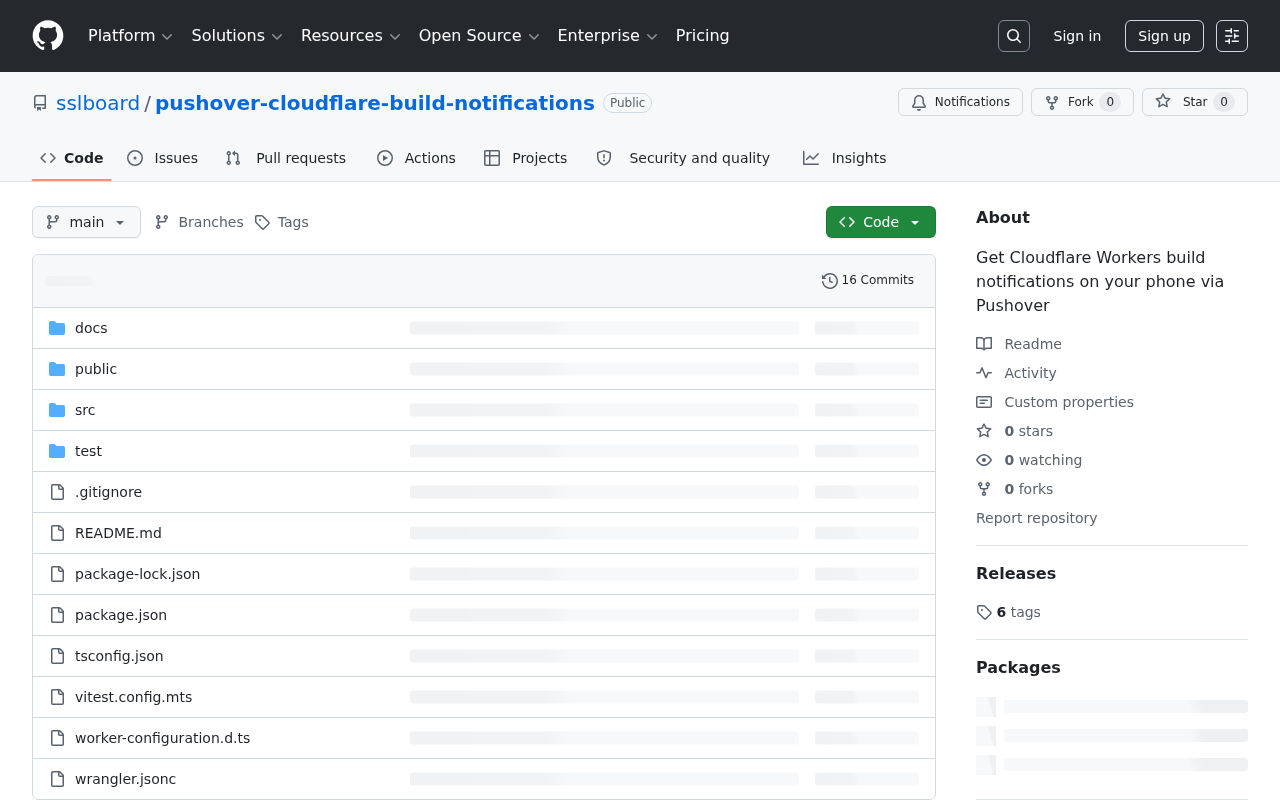This screenshot has height=800, width=1280.
Task: Click the test folder icon
Action: coord(57,451)
